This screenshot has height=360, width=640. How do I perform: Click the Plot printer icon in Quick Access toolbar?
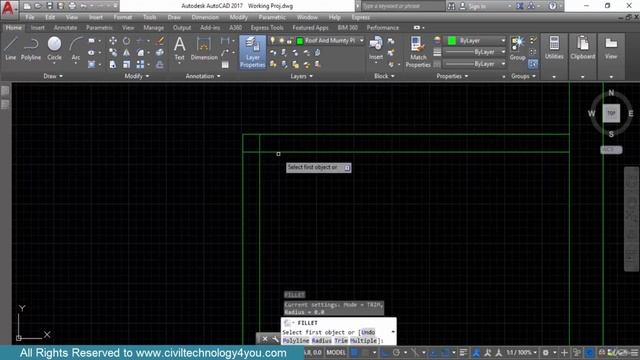[72, 6]
